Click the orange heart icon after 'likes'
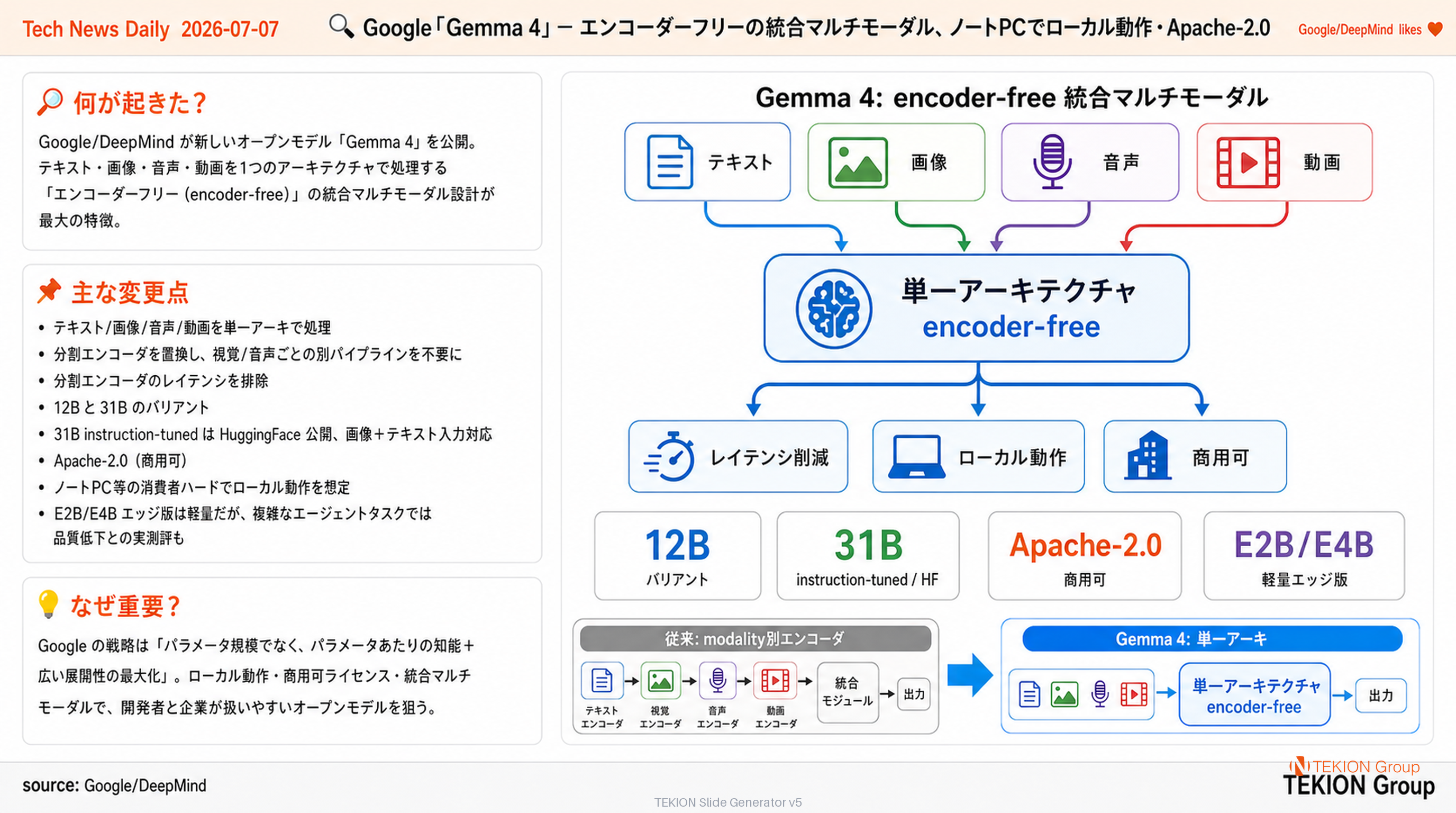Viewport: 1456px width, 813px height. 1434,29
